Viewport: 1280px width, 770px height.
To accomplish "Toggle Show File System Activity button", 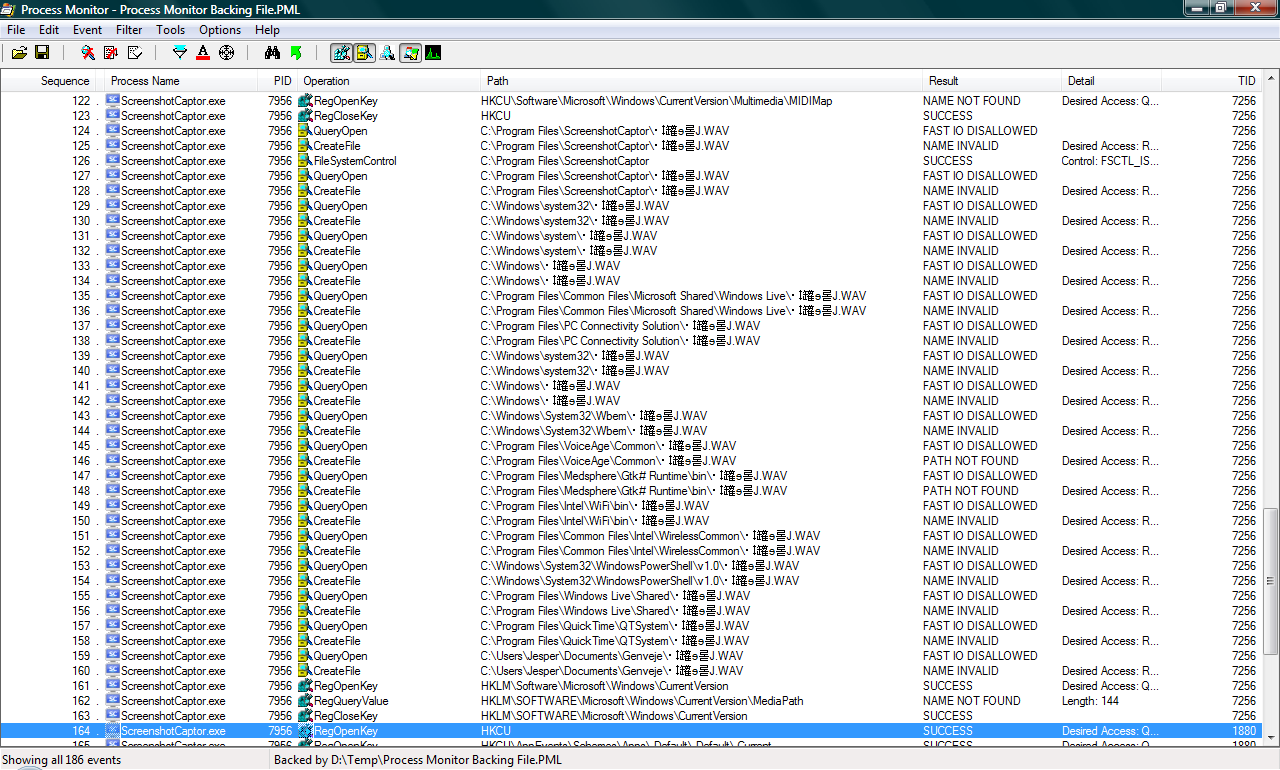I will point(364,53).
